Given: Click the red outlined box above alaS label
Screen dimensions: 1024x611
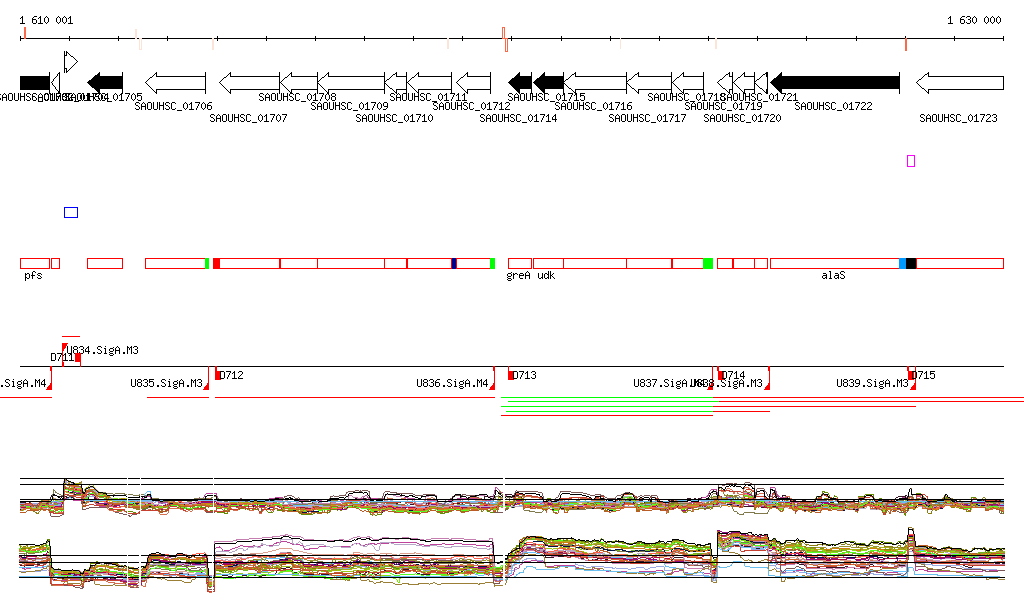Looking at the screenshot, I should click(835, 264).
